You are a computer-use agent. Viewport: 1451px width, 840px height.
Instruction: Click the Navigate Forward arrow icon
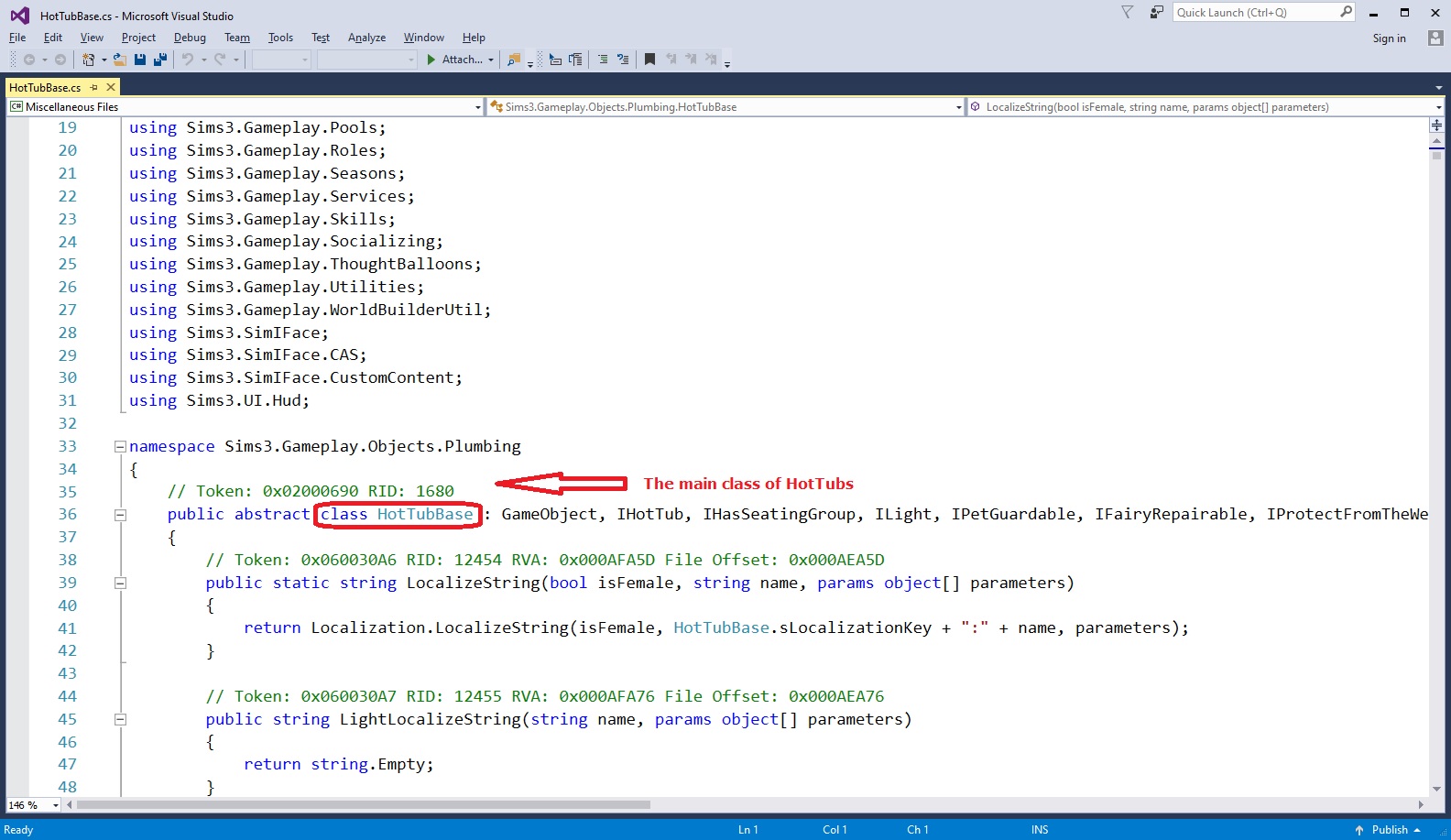[60, 60]
